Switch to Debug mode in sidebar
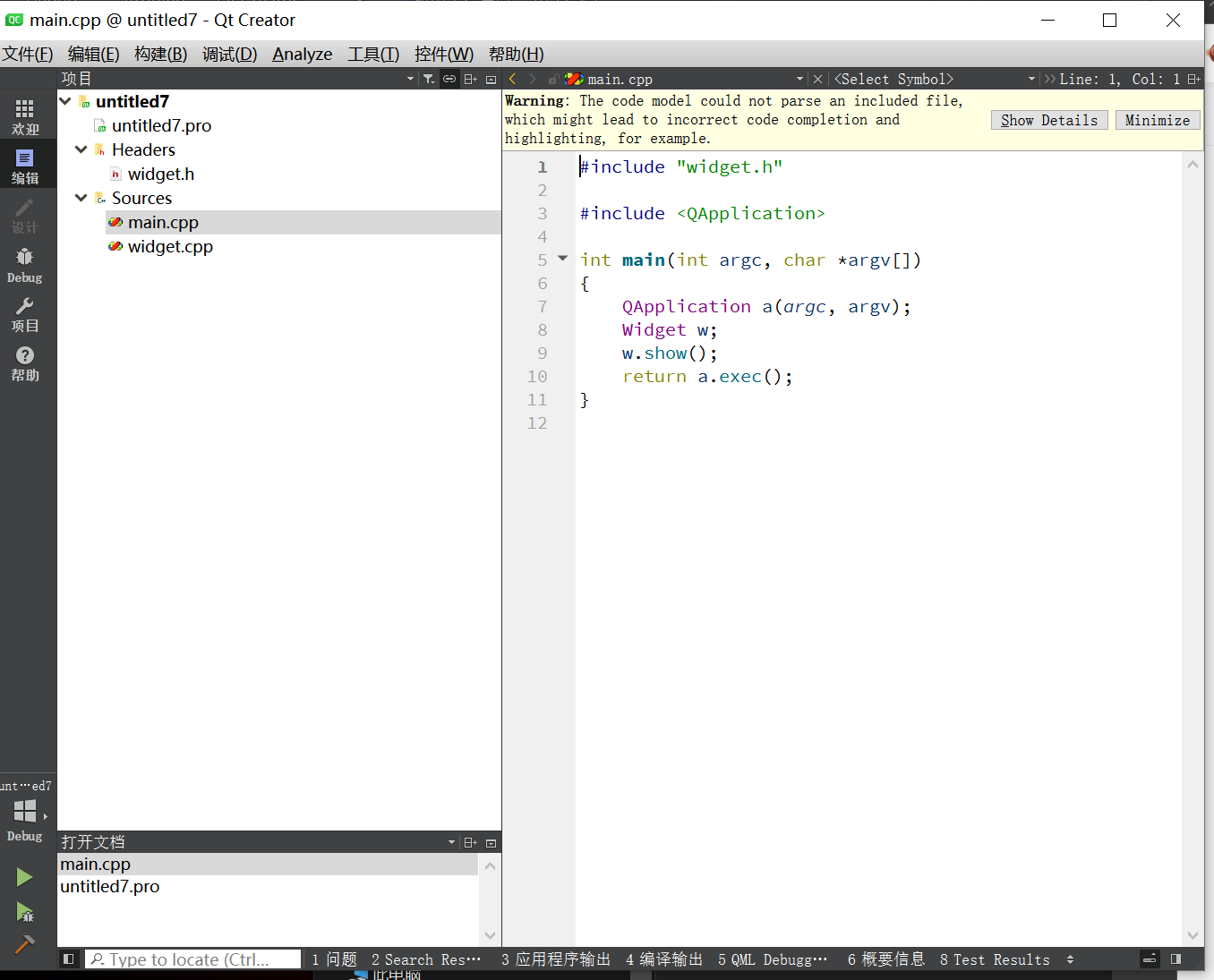The height and width of the screenshot is (980, 1214). tap(25, 266)
